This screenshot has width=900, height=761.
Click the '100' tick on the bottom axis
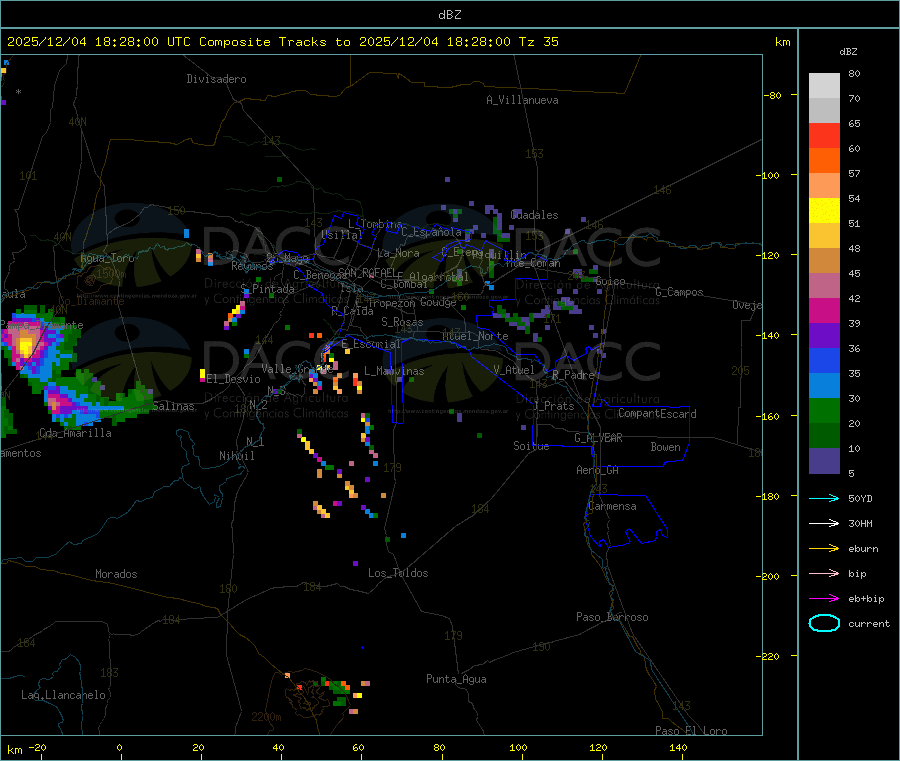[518, 747]
